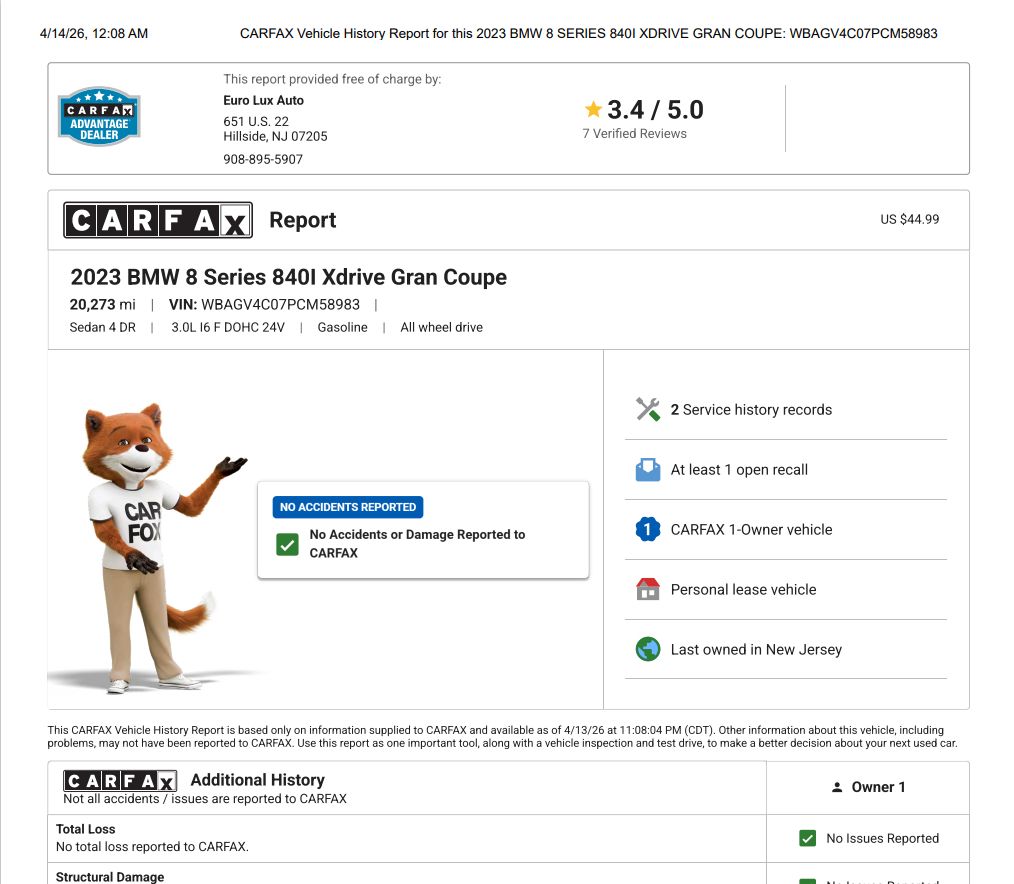Click the CARFAX Advantage Dealer badge

pos(99,116)
